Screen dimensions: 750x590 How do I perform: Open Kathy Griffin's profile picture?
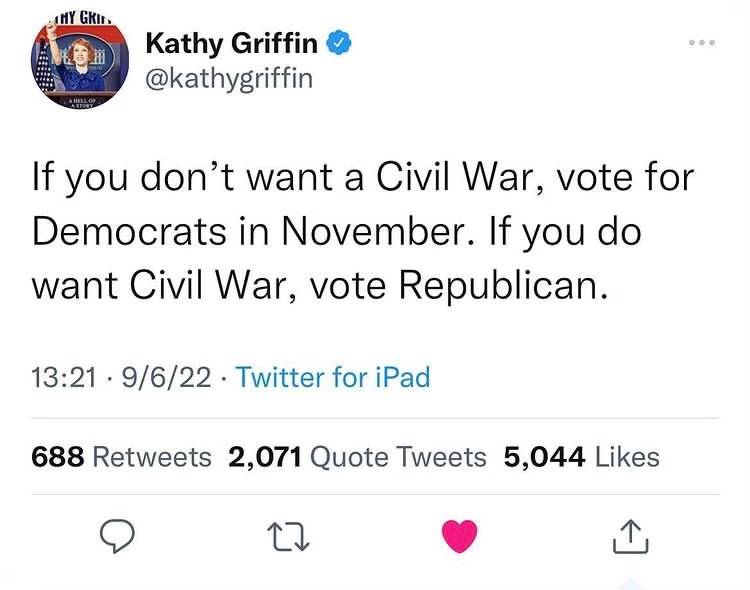[x=77, y=62]
